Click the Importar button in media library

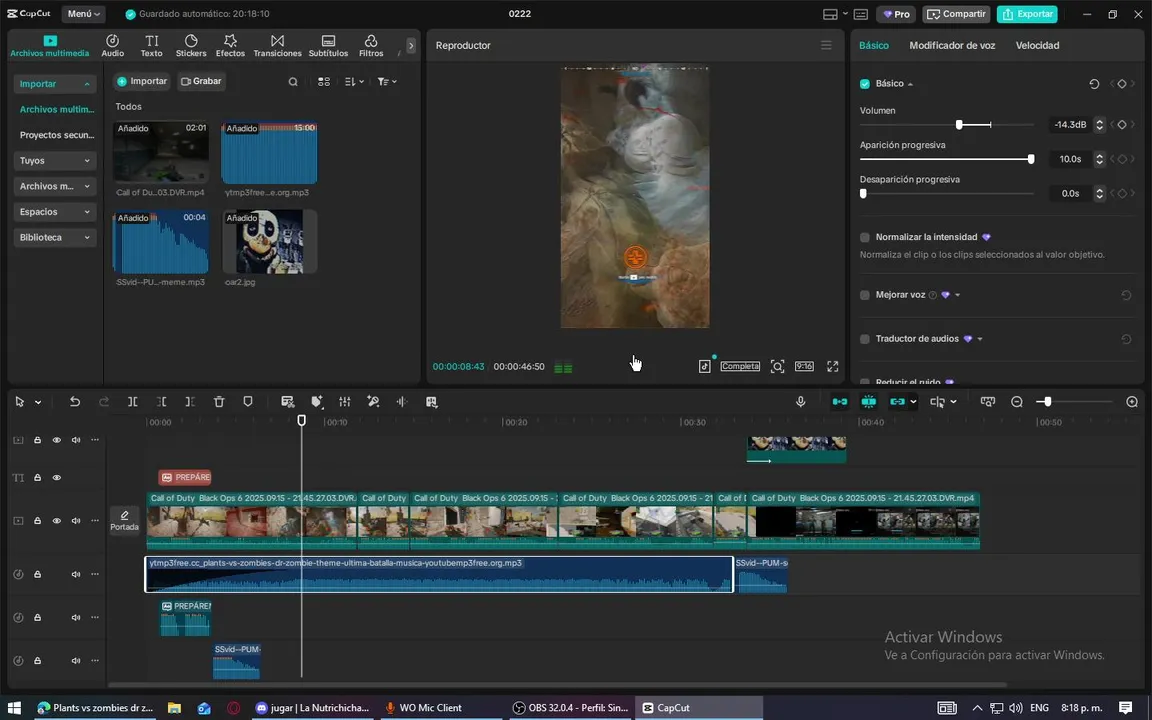(143, 82)
